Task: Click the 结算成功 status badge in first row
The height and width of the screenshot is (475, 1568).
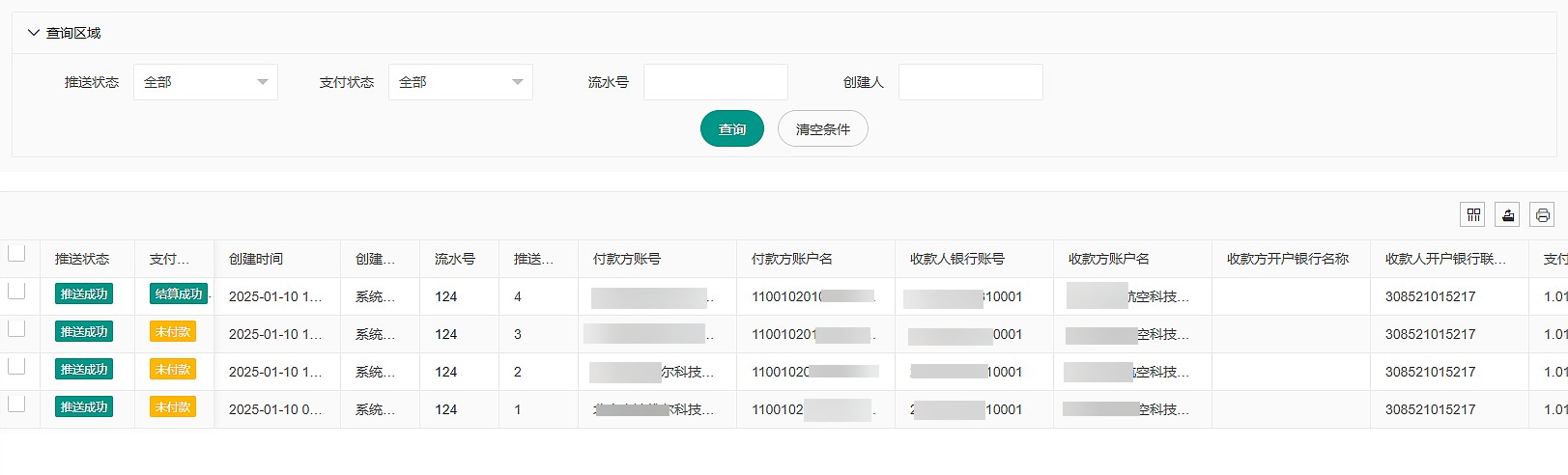Action: tap(179, 294)
